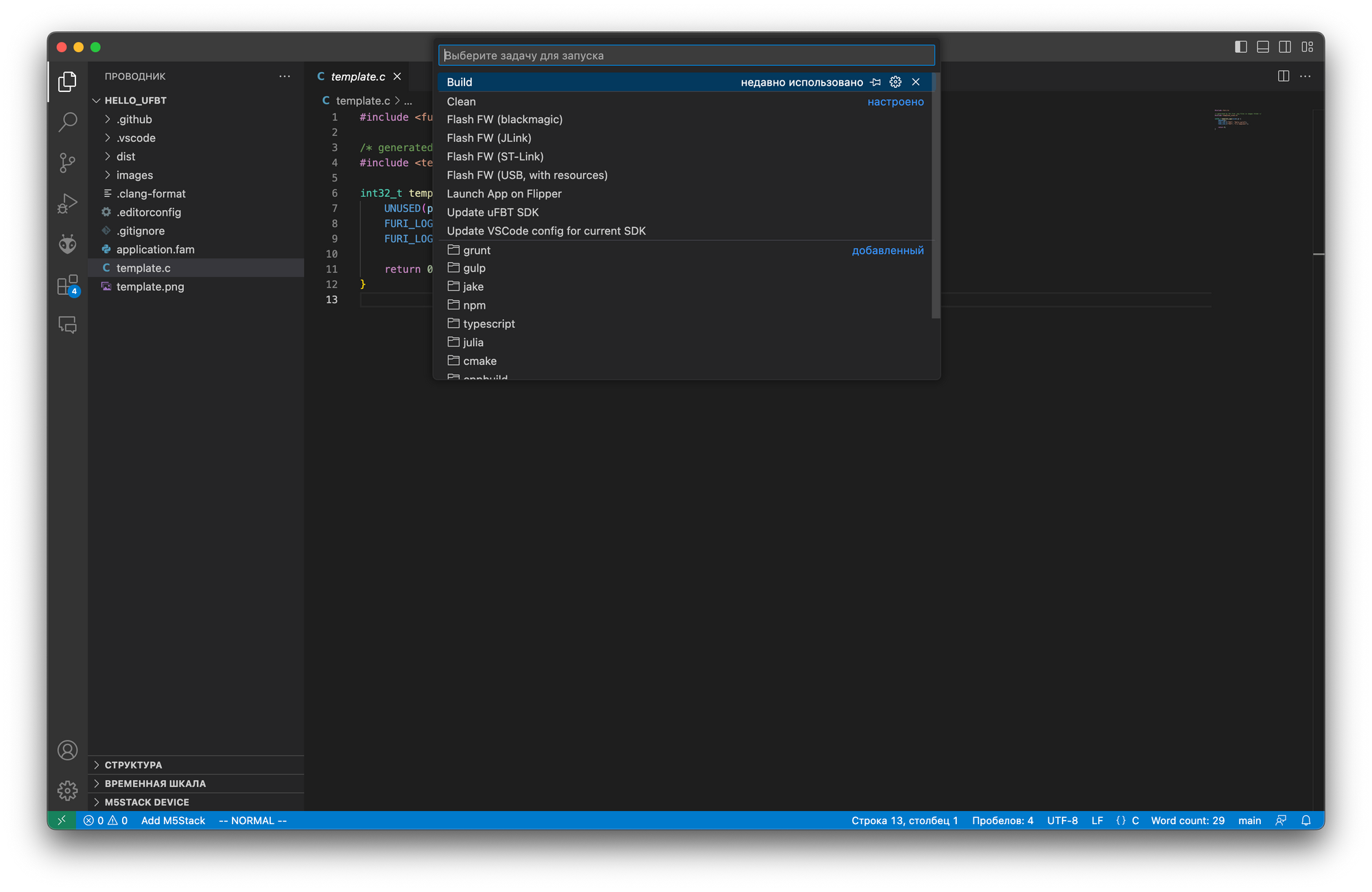The height and width of the screenshot is (892, 1372).
Task: Run the Build task
Action: (x=685, y=82)
